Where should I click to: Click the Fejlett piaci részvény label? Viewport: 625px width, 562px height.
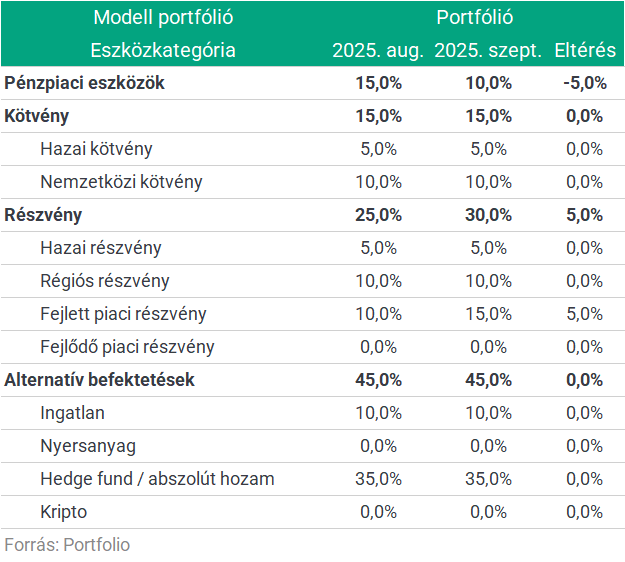click(123, 314)
